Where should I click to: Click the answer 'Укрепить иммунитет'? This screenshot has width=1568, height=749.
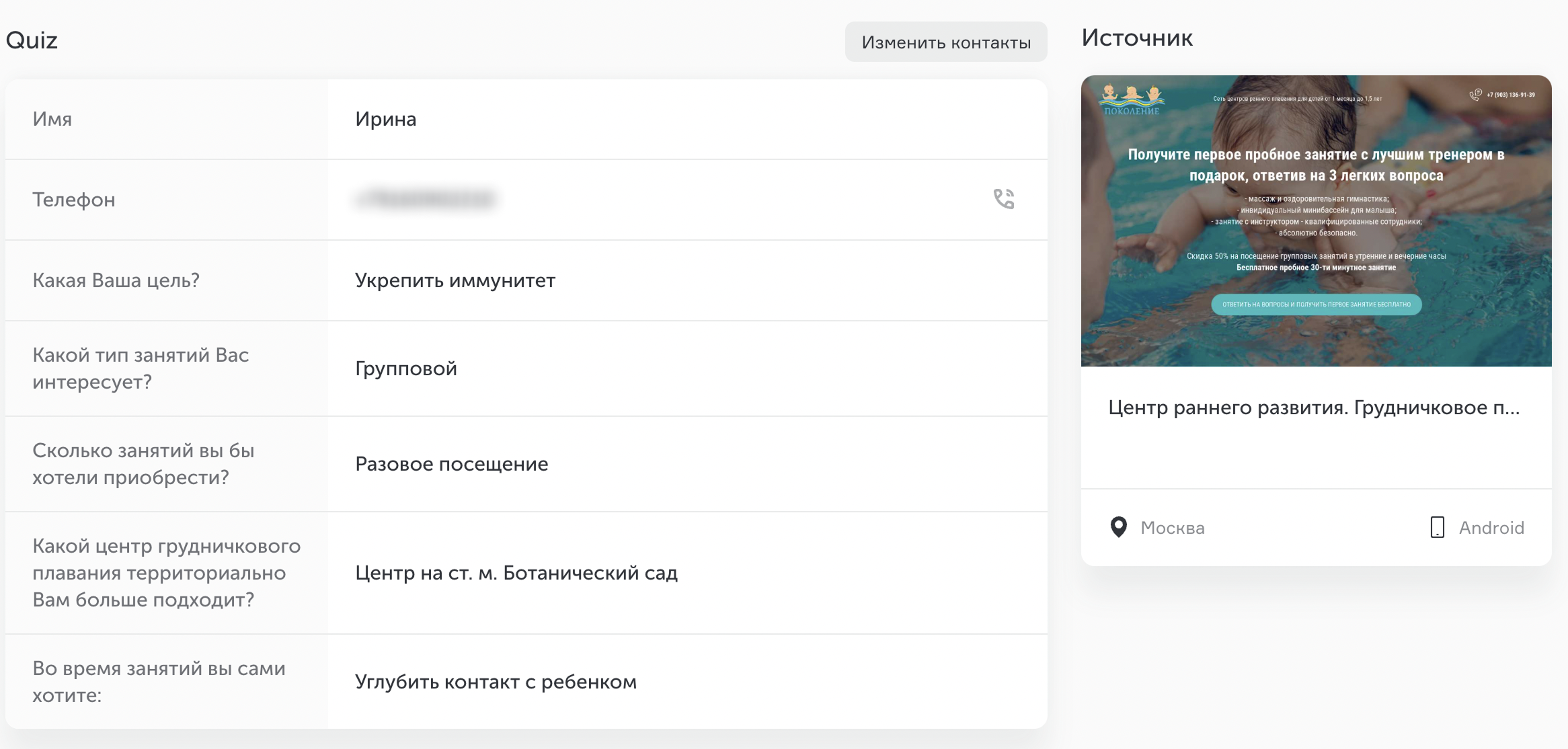(x=455, y=280)
